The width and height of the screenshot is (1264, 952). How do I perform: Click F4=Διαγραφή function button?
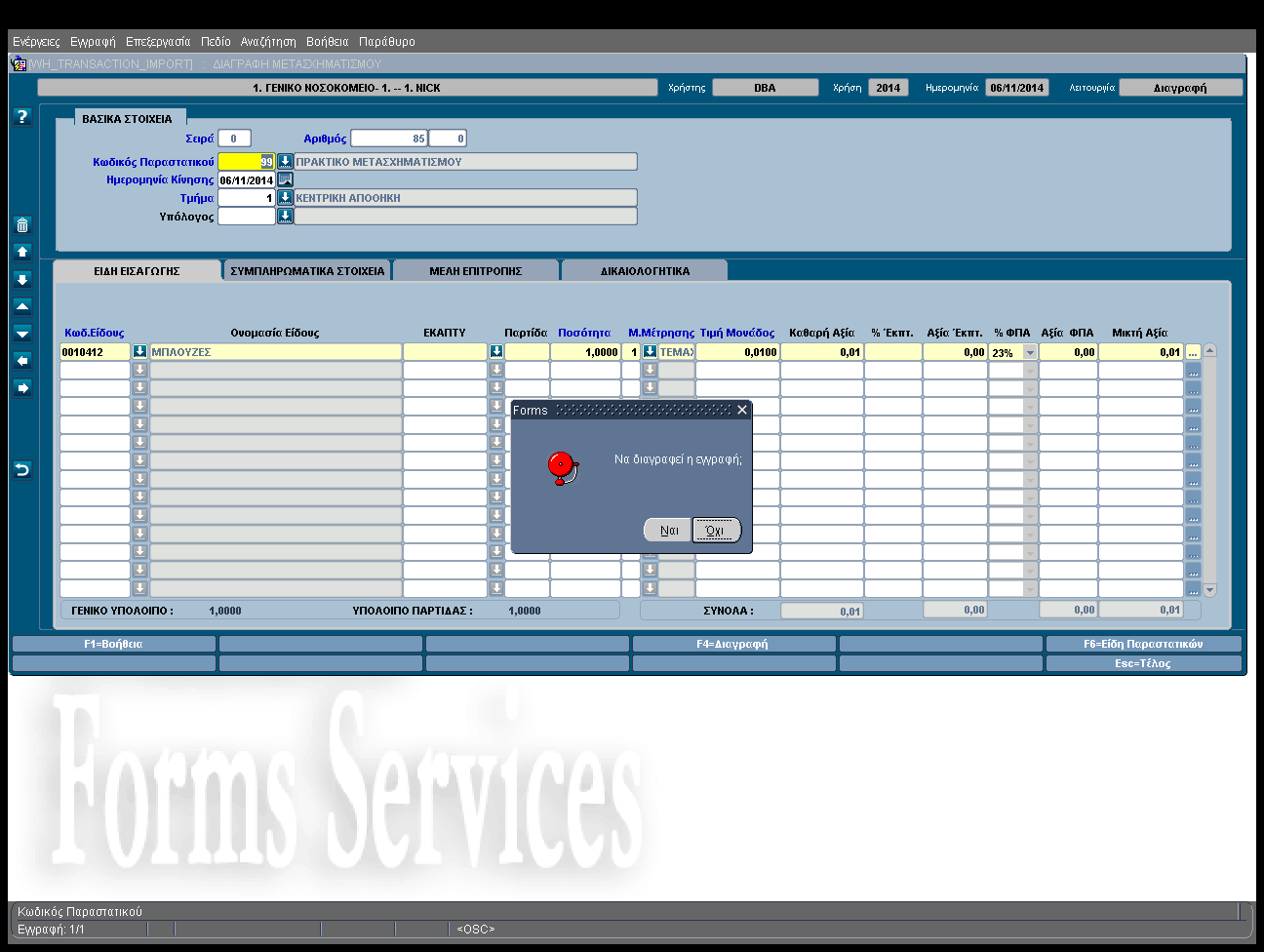pos(733,644)
